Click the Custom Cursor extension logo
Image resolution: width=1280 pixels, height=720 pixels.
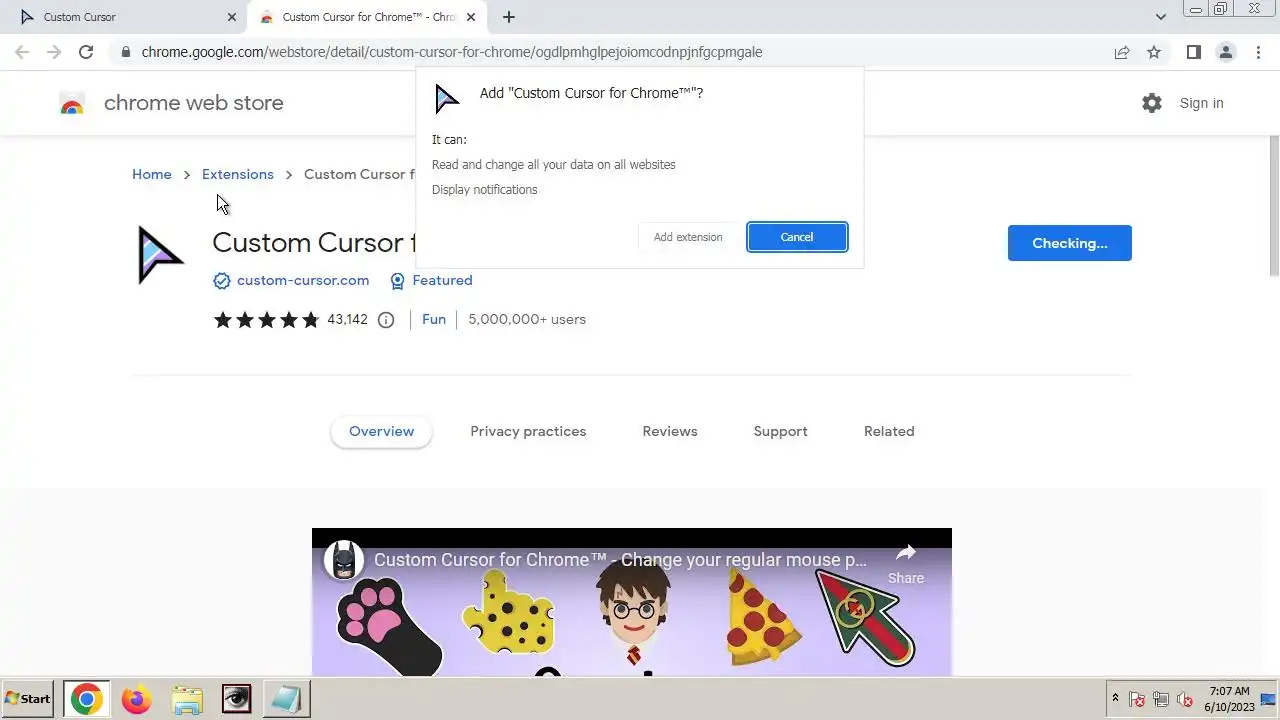tap(160, 256)
